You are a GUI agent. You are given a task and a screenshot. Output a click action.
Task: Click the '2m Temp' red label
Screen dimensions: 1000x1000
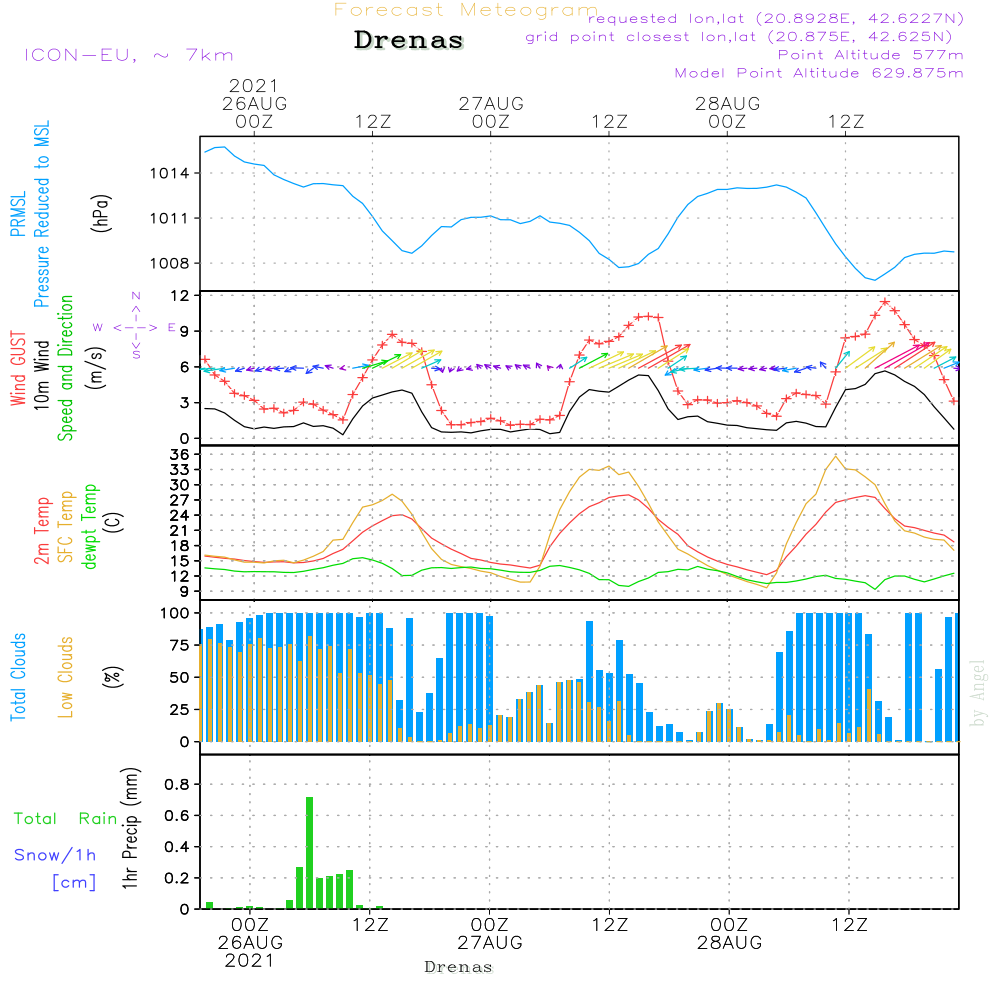[x=41, y=531]
